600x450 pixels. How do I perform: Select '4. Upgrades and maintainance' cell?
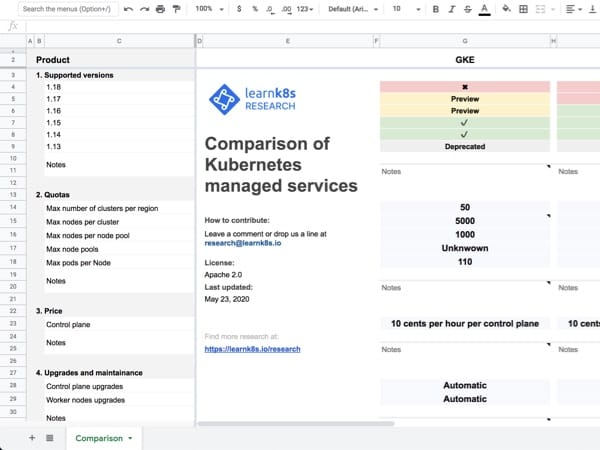pos(89,373)
